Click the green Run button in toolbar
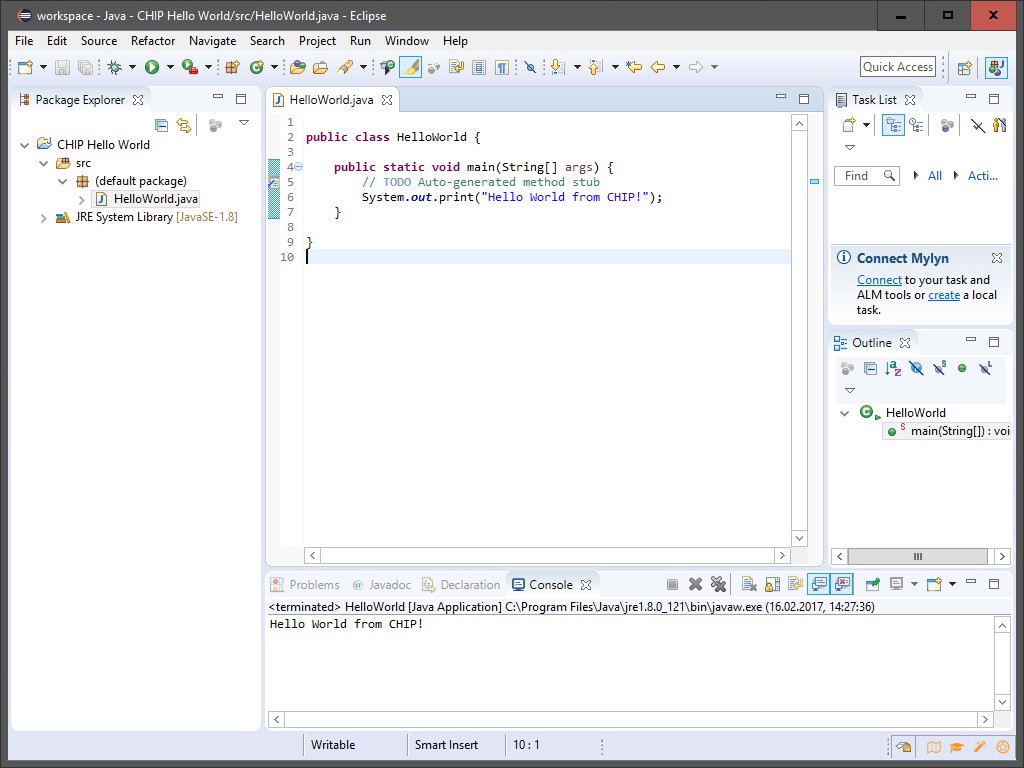This screenshot has width=1024, height=768. click(152, 67)
